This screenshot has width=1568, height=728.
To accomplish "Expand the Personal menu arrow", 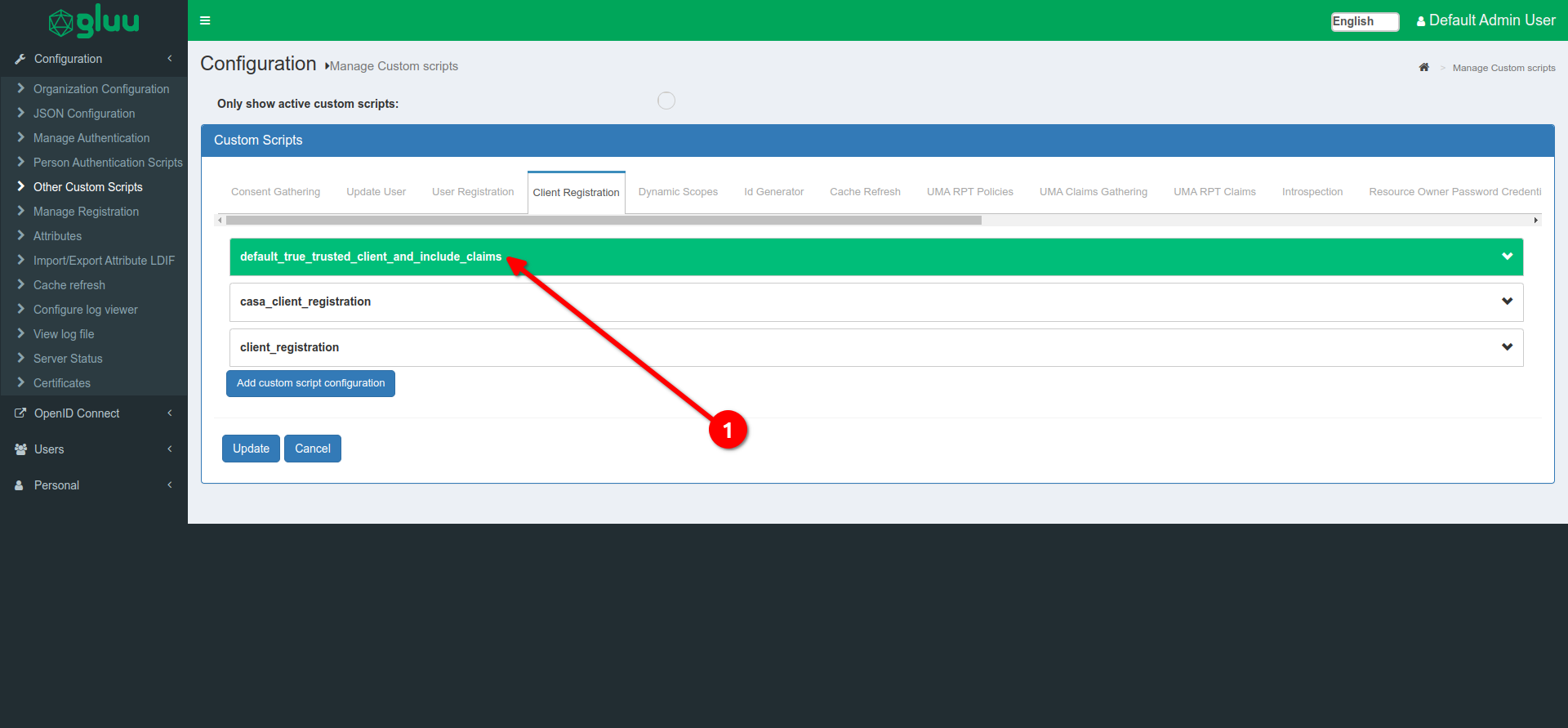I will 170,485.
